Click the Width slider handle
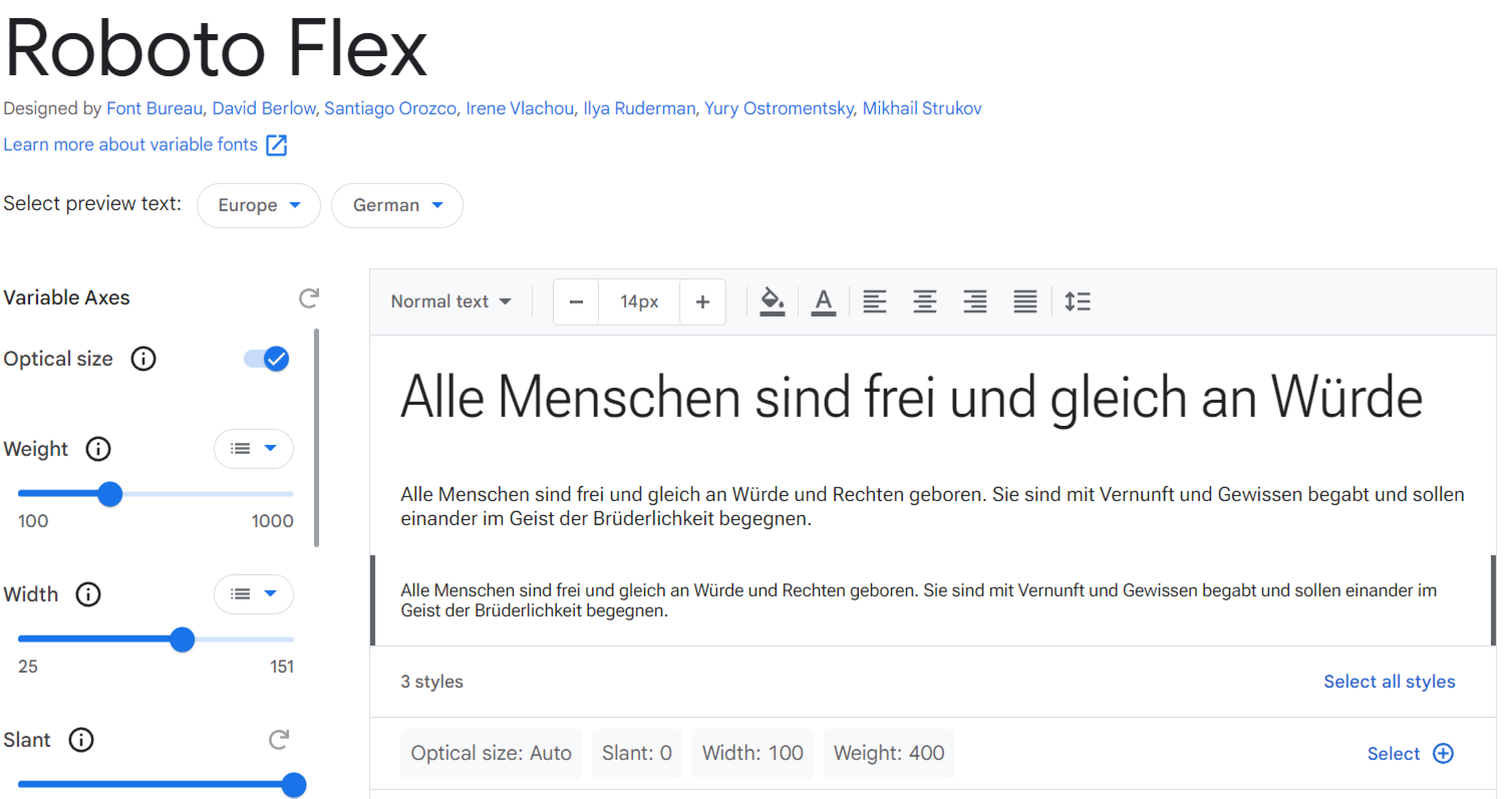 183,640
